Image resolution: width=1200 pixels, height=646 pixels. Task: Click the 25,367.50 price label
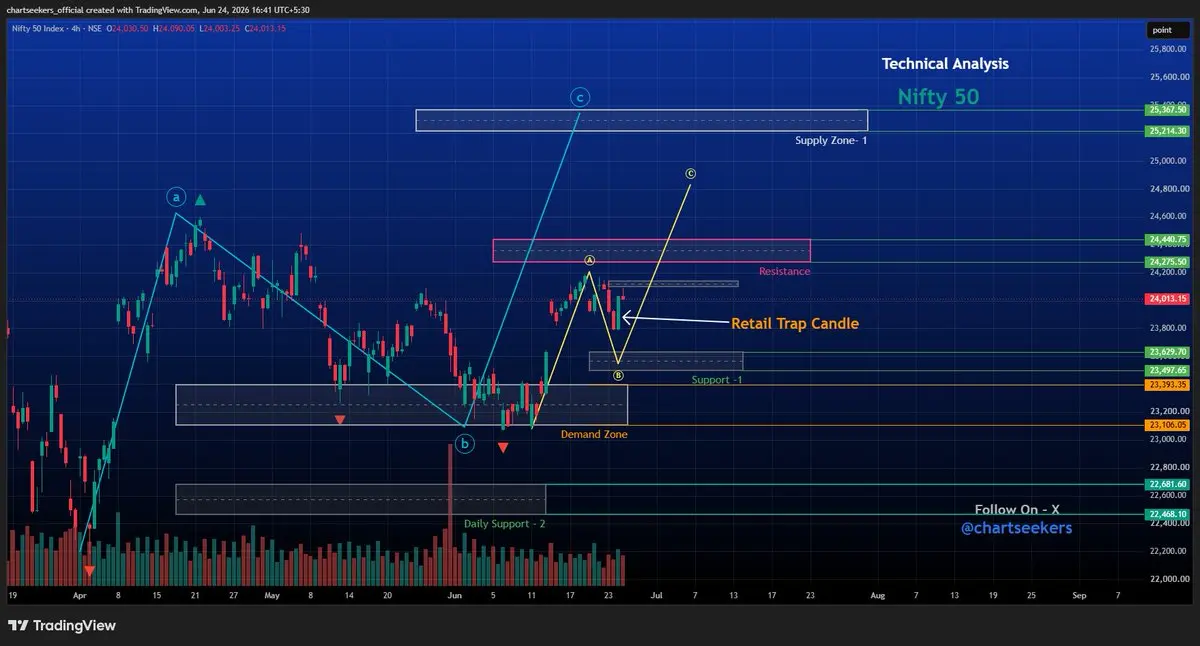click(1168, 110)
